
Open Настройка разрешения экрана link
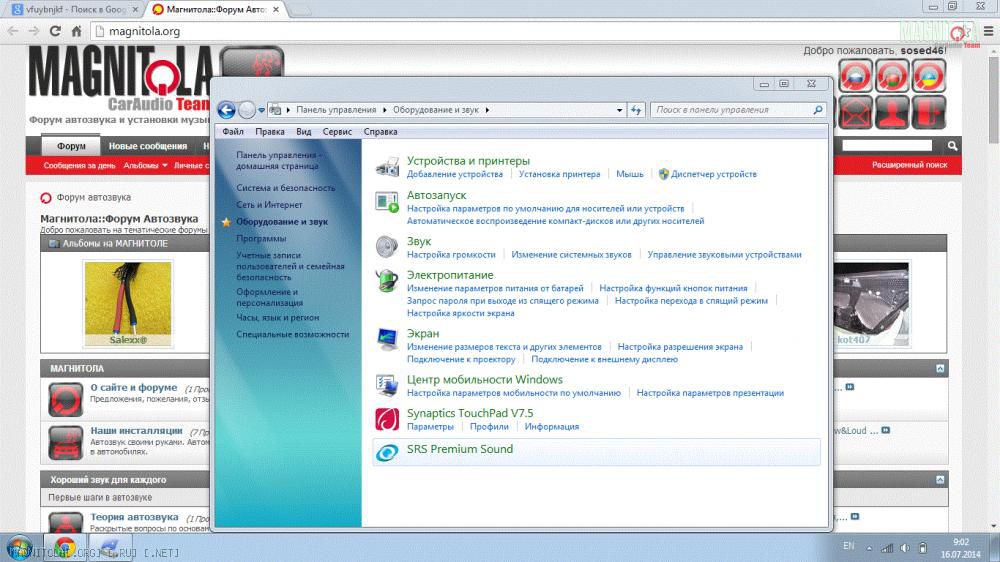click(x=680, y=347)
